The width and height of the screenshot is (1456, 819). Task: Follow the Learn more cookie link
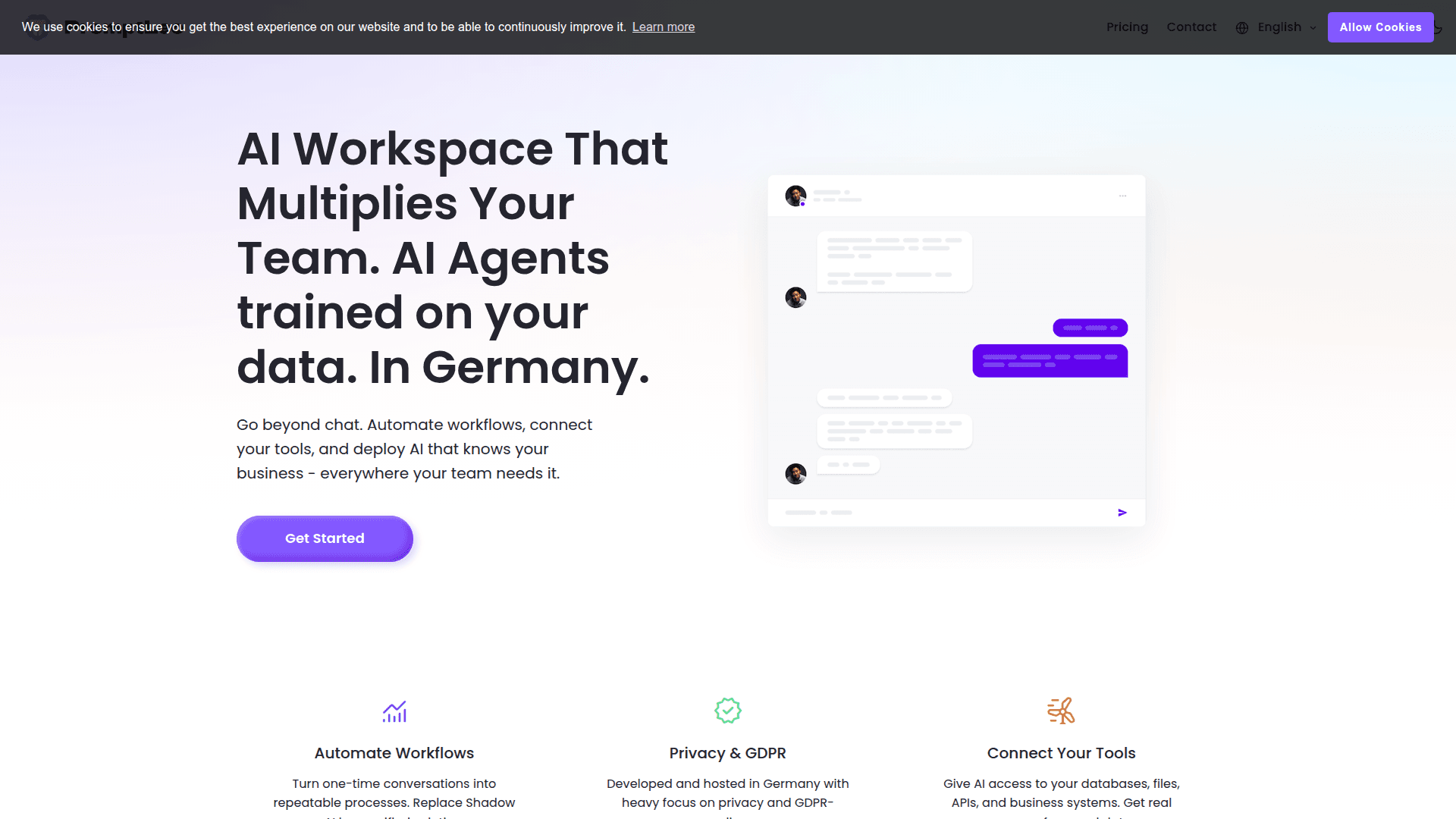[663, 27]
